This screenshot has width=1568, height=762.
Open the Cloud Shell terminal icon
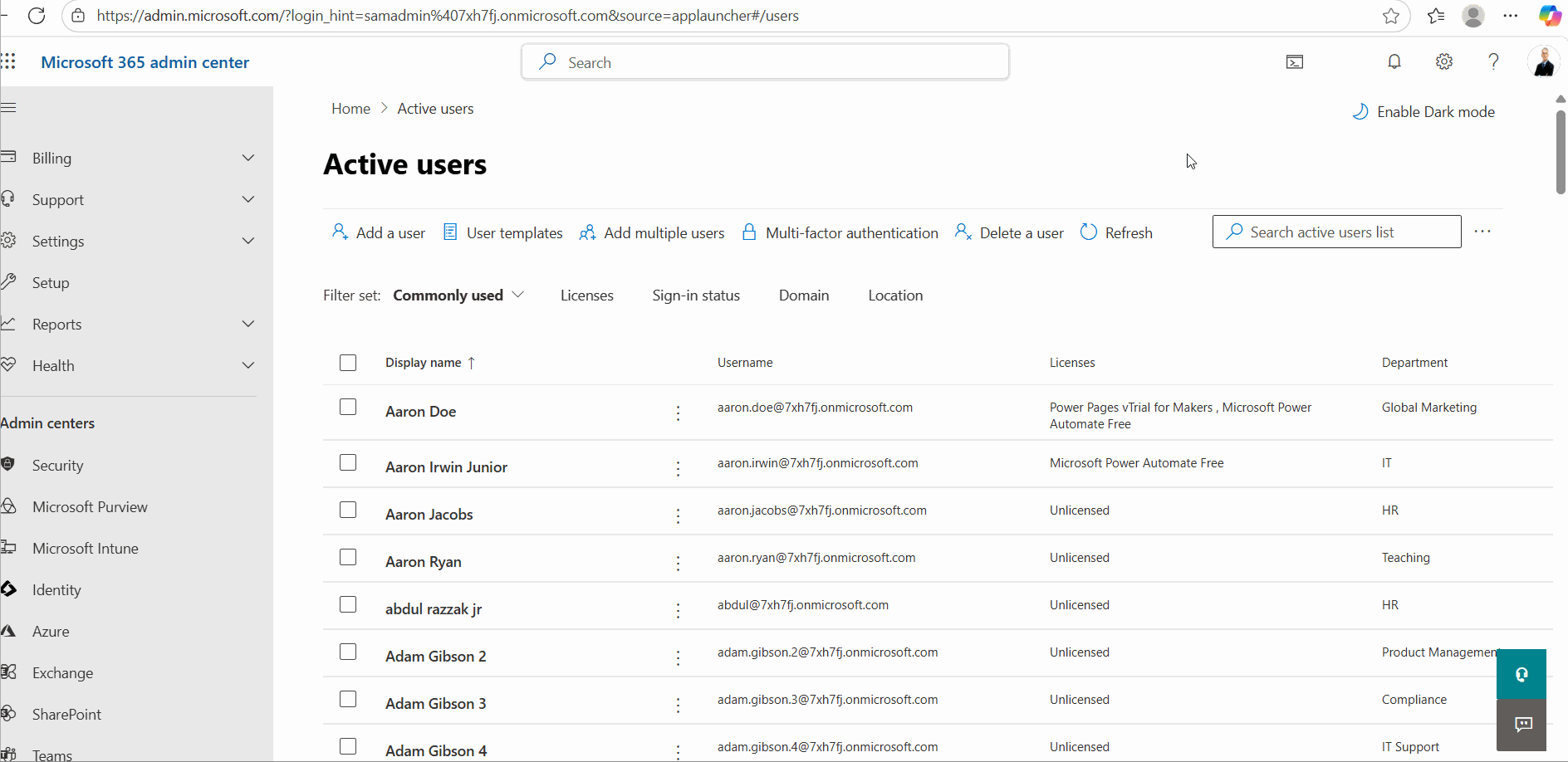coord(1295,62)
